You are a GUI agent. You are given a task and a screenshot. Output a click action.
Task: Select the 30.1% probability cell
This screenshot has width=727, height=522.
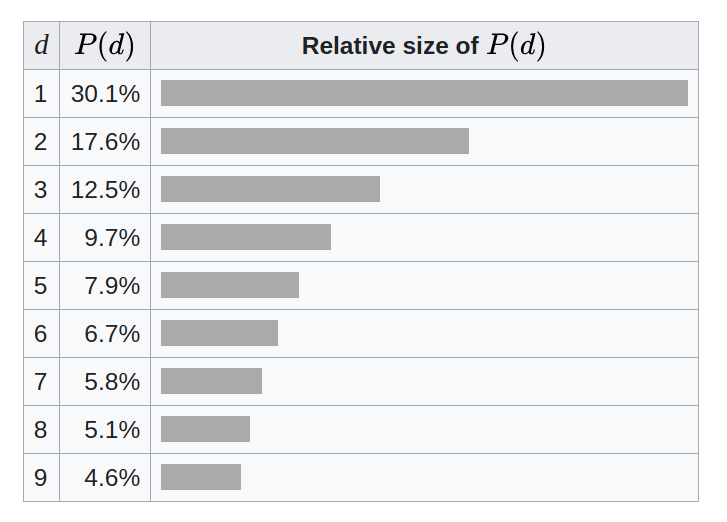point(105,94)
